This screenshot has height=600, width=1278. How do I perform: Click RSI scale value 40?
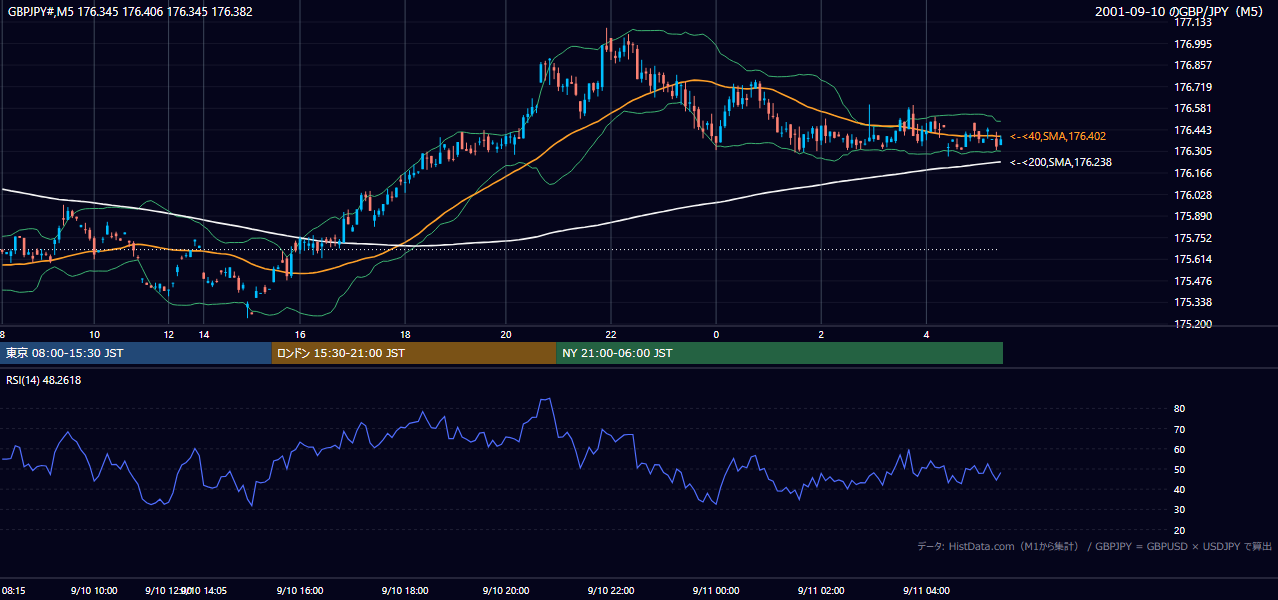click(1180, 489)
